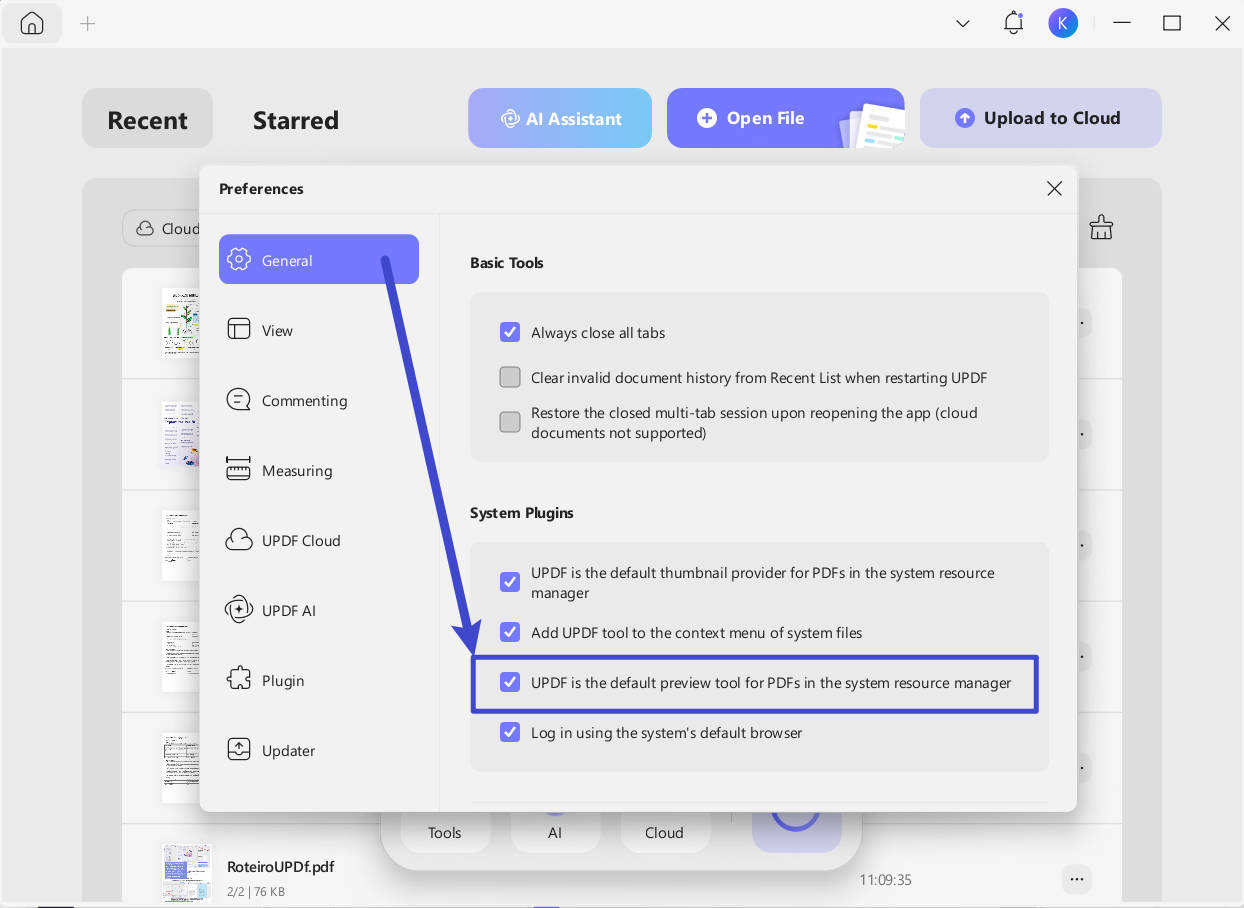
Task: Open more options for RoteiroUPDf.pdf
Action: coord(1076,879)
